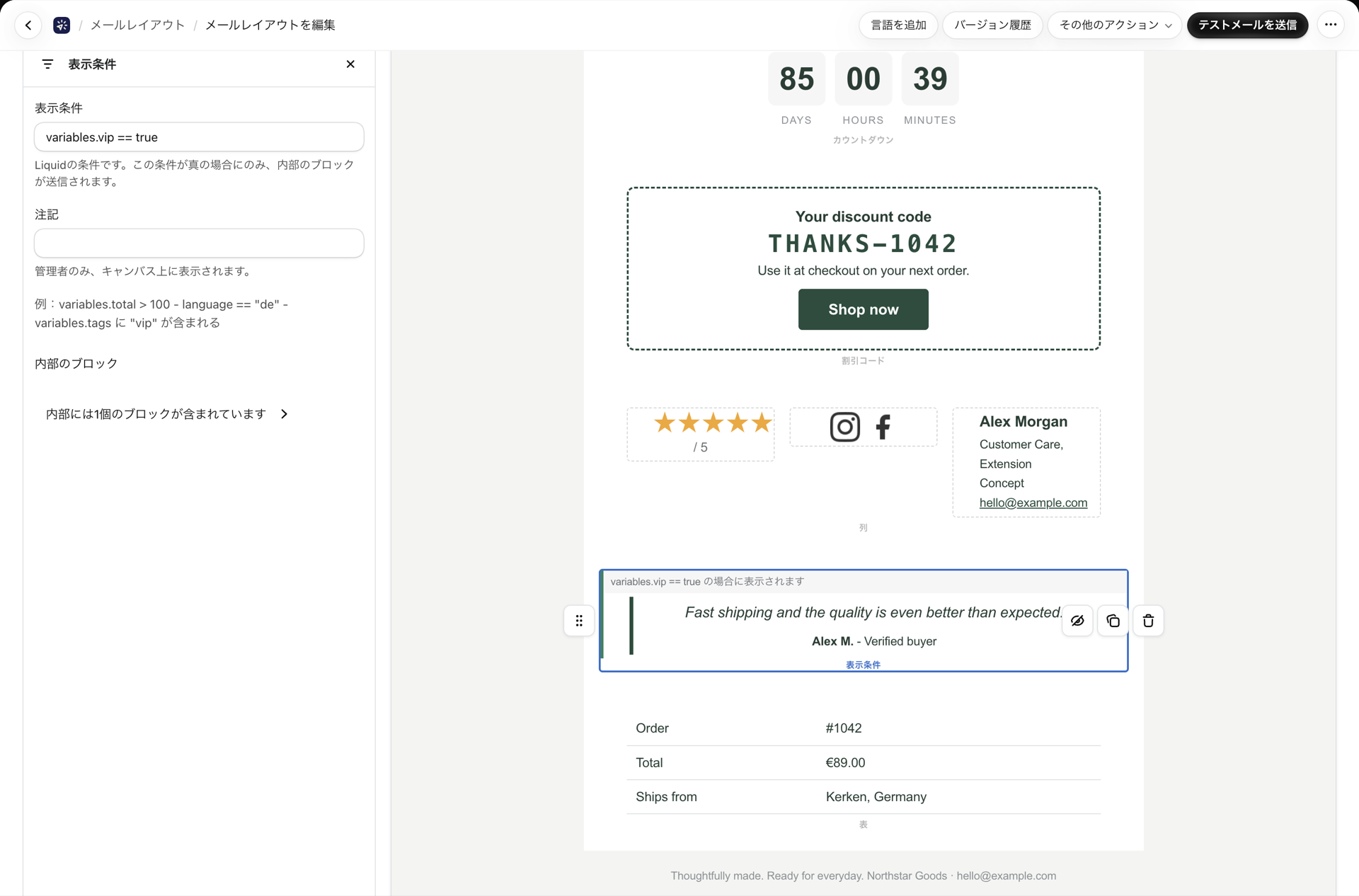The image size is (1359, 896).
Task: Click 'Your discount code' heading
Action: (x=863, y=217)
